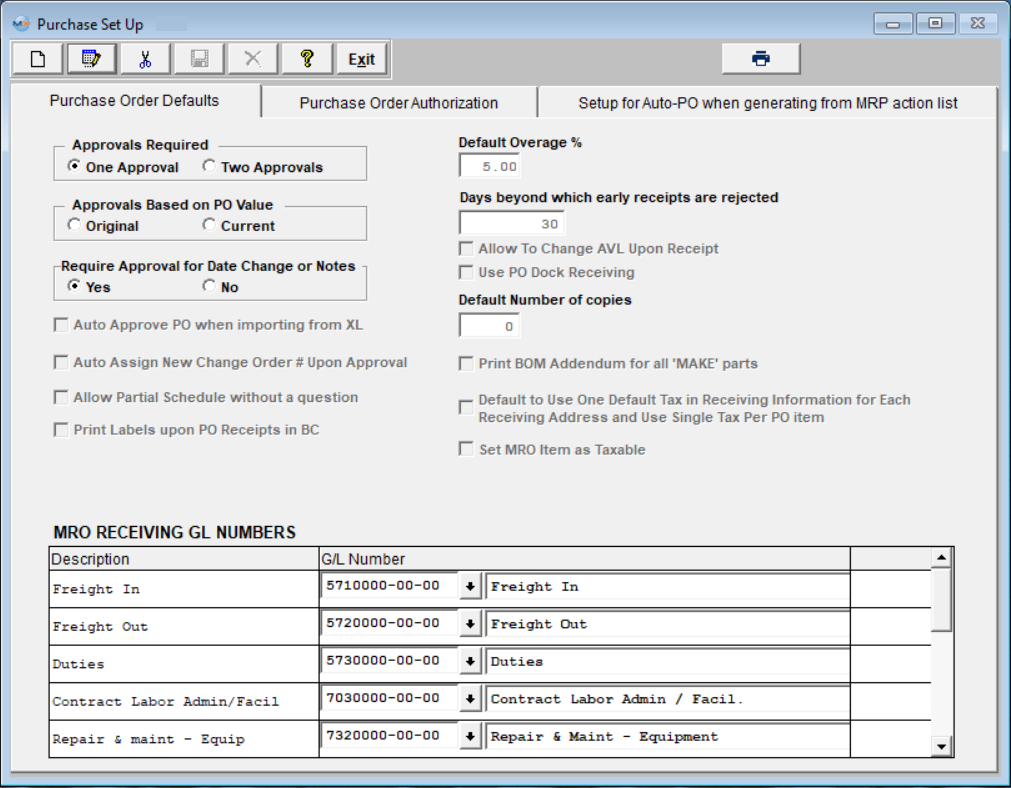The width and height of the screenshot is (1011, 788).
Task: Switch to Purchase Order Defaults tab
Action: coord(134,101)
